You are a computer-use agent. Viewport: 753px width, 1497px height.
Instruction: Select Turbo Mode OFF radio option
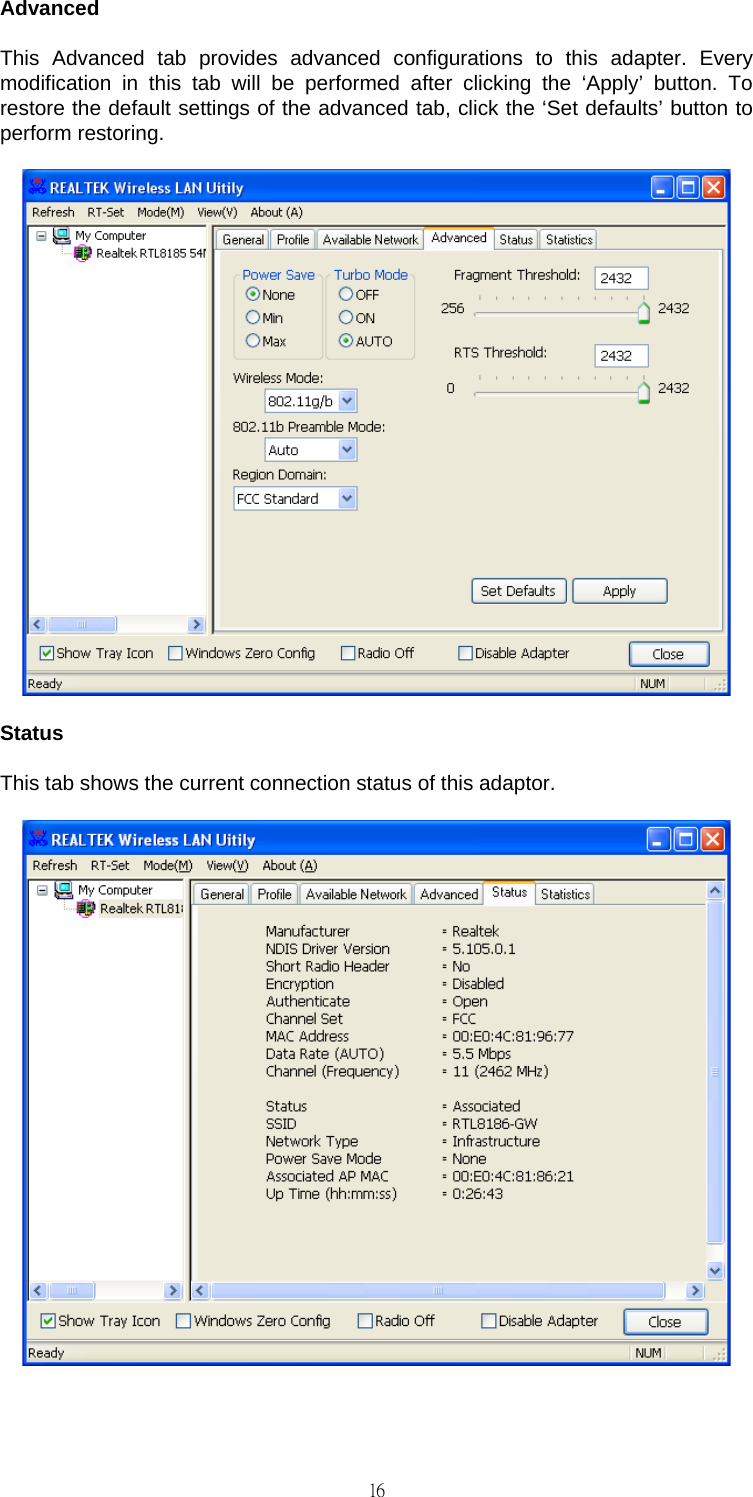[346, 294]
